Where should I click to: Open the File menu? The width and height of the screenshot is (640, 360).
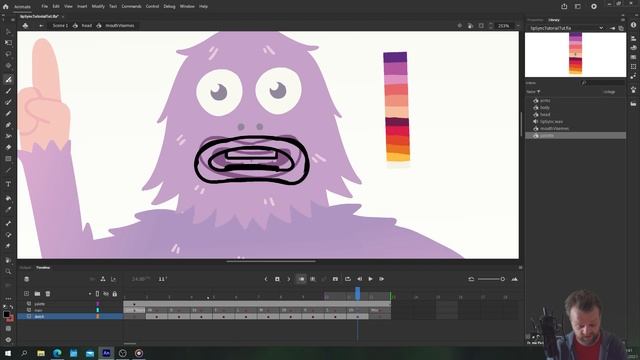(x=44, y=7)
